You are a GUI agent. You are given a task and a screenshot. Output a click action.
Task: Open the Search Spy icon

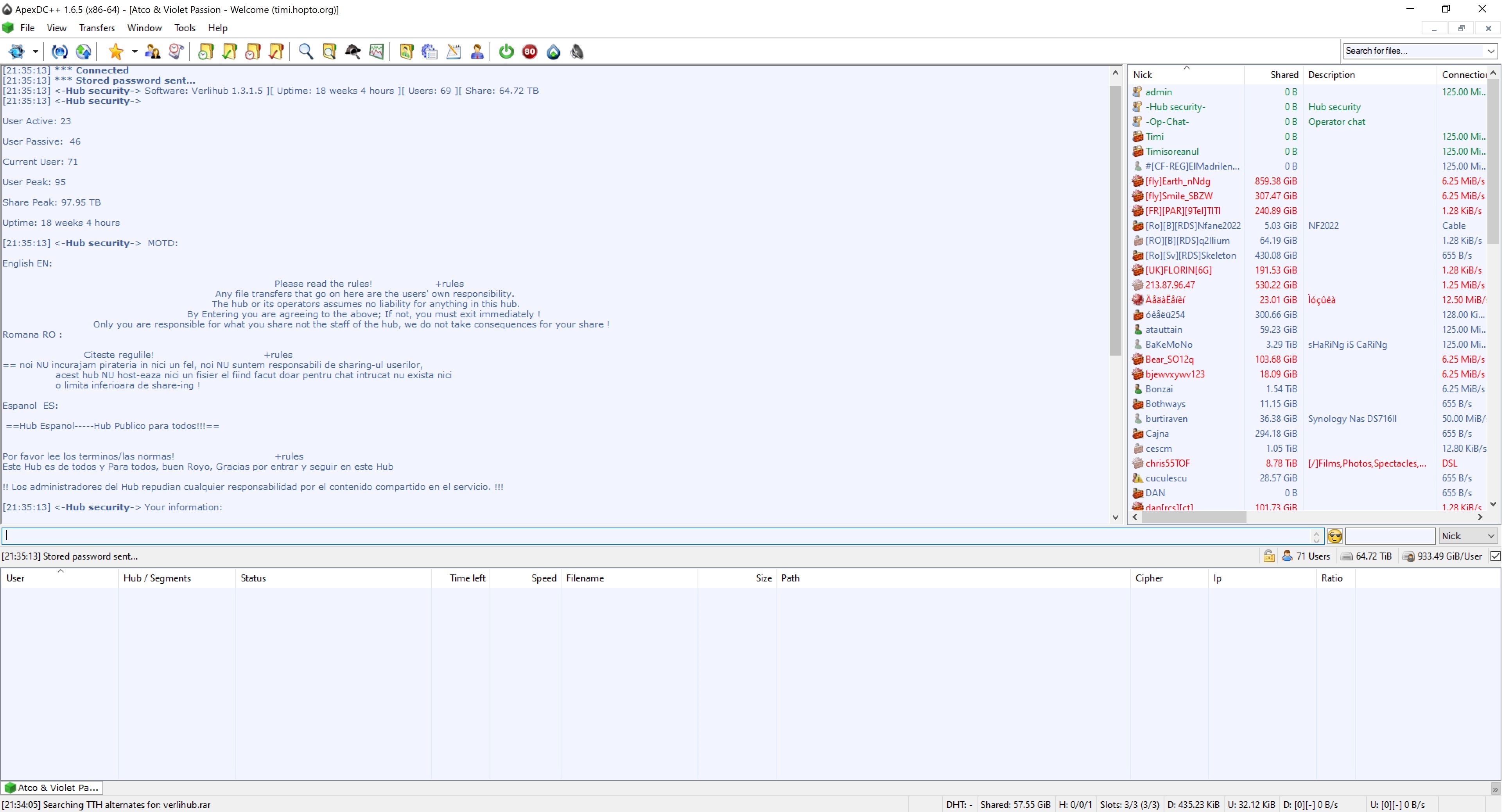tap(353, 52)
